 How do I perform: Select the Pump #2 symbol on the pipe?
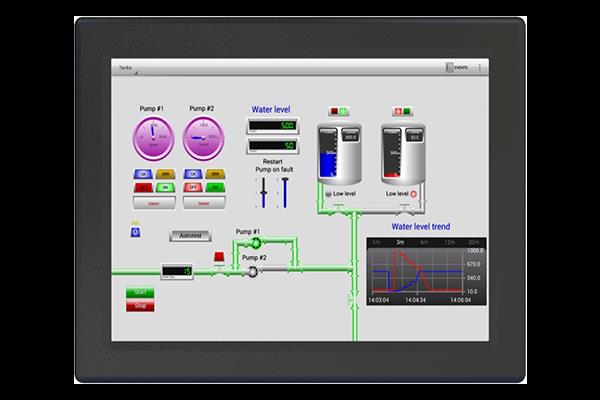254,269
